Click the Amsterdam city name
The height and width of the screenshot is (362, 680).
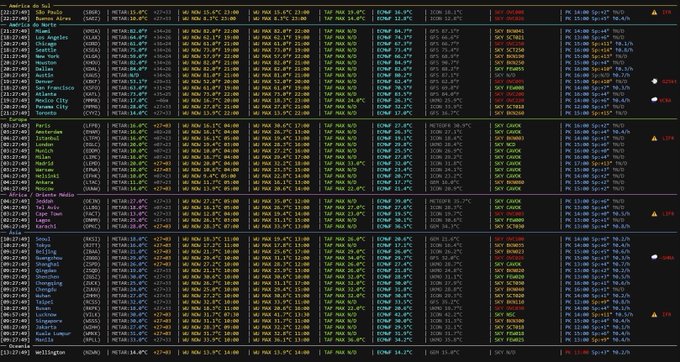49,132
